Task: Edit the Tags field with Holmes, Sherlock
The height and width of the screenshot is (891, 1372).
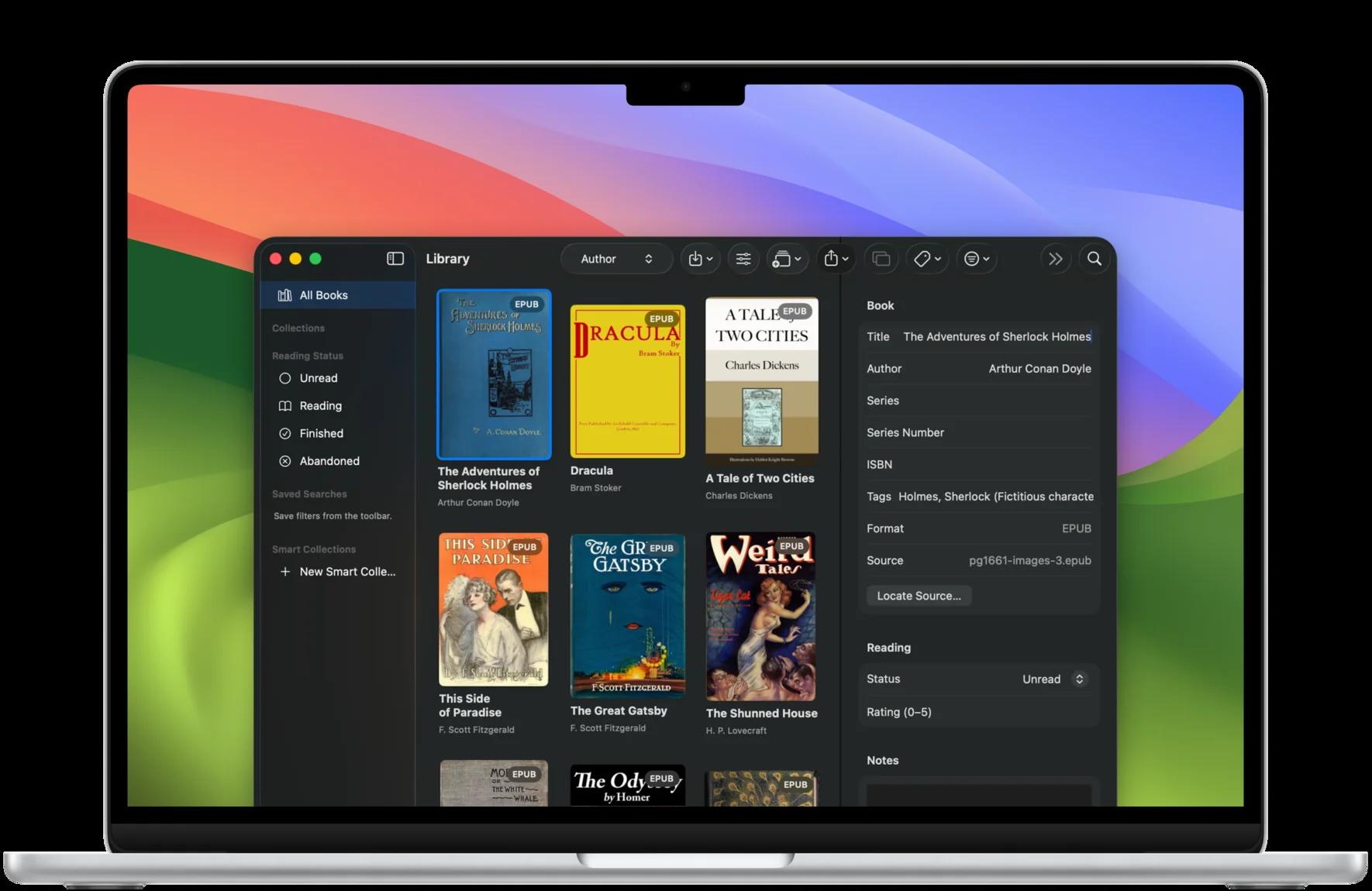Action: [x=979, y=497]
